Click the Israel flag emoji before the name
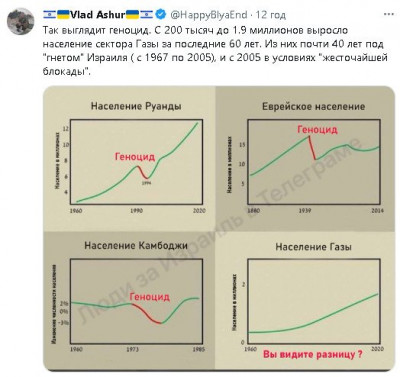Image resolution: width=400 pixels, height=377 pixels. 49,14
